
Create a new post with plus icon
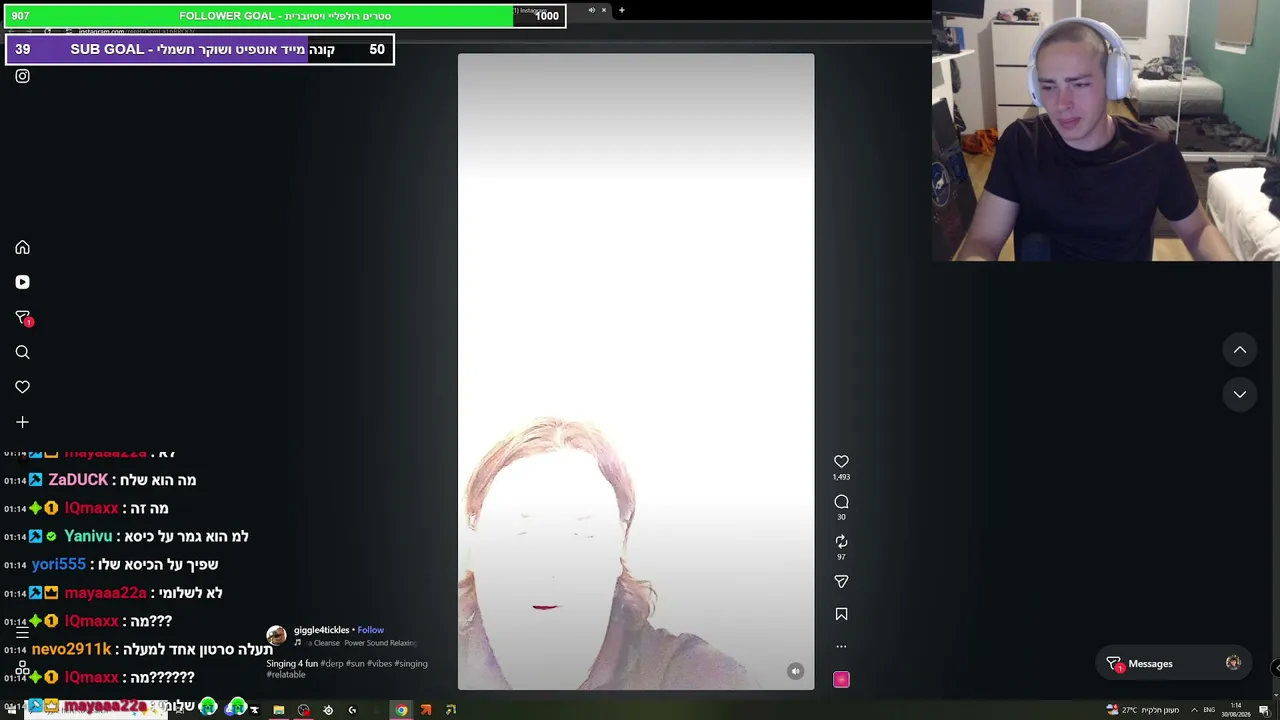click(x=22, y=422)
